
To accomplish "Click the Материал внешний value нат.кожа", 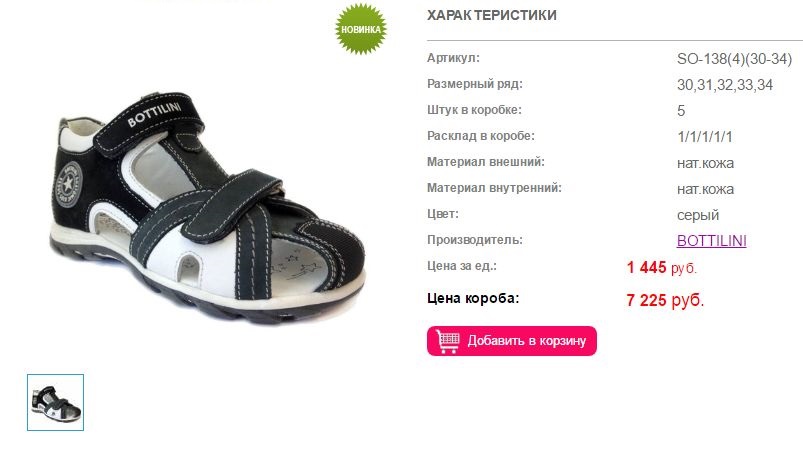I will point(705,163).
